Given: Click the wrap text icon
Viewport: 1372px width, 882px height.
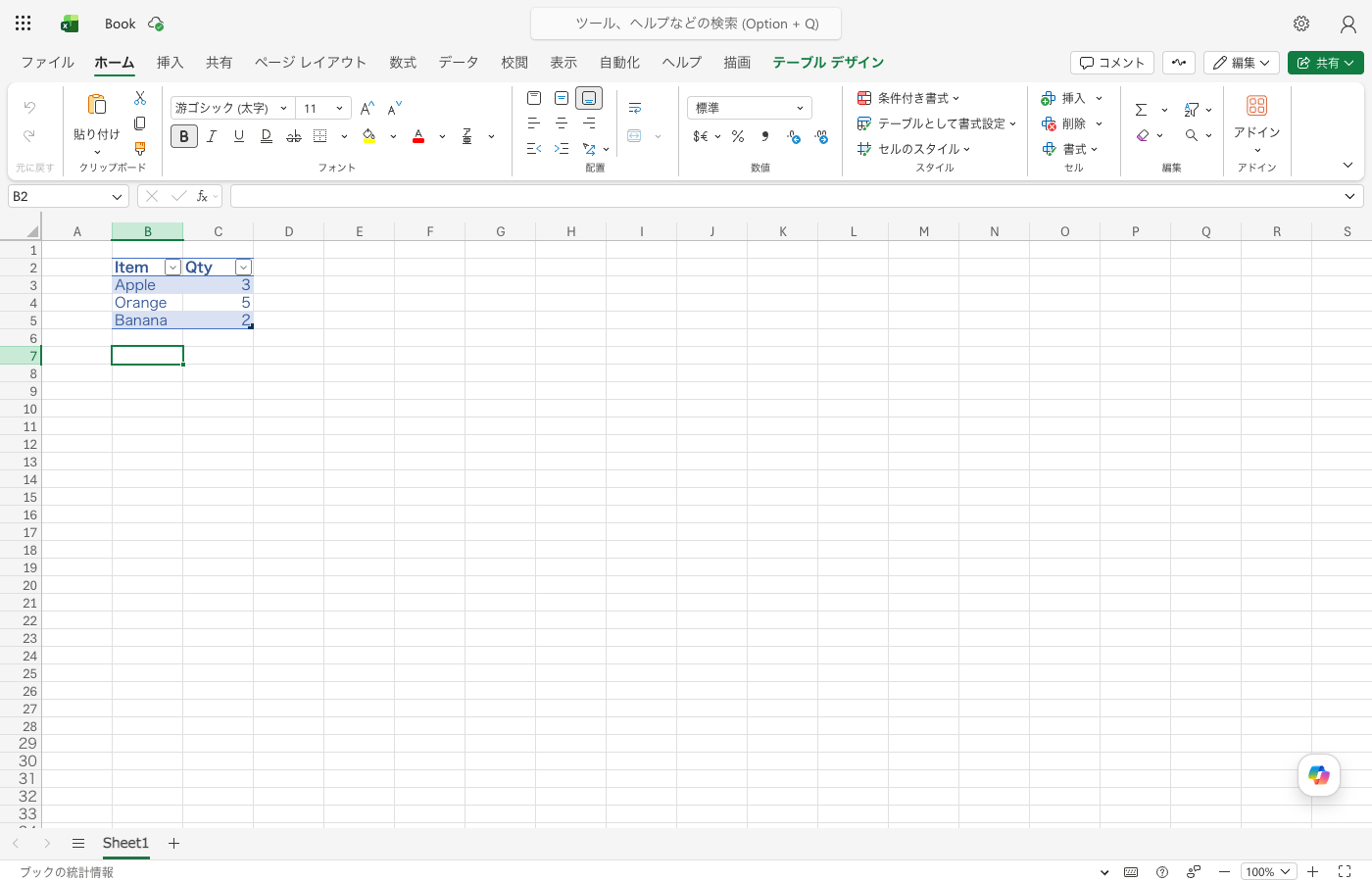Looking at the screenshot, I should coord(635,108).
